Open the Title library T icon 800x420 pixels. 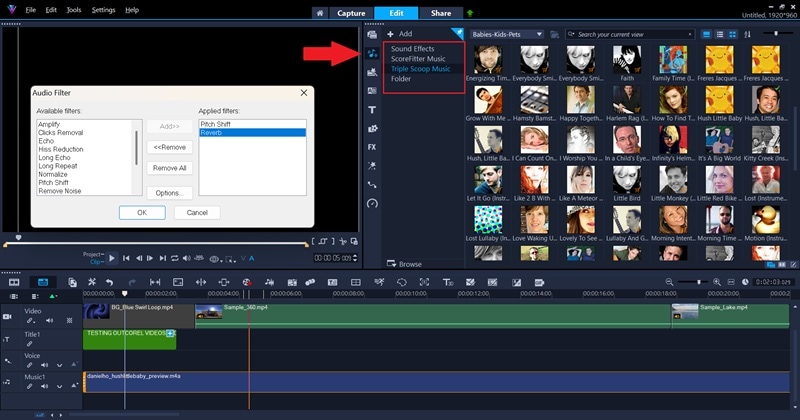(372, 110)
